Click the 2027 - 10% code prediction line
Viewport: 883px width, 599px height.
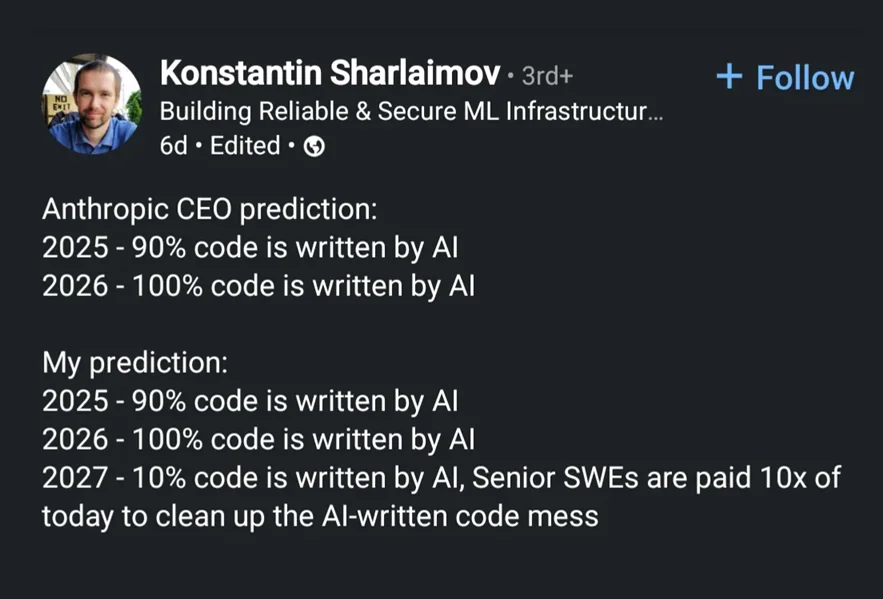click(x=442, y=478)
